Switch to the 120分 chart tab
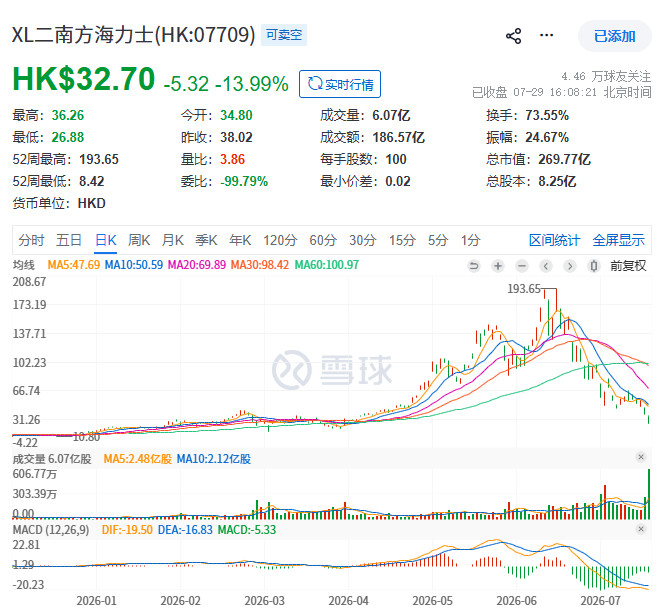The image size is (662, 614). [x=280, y=240]
